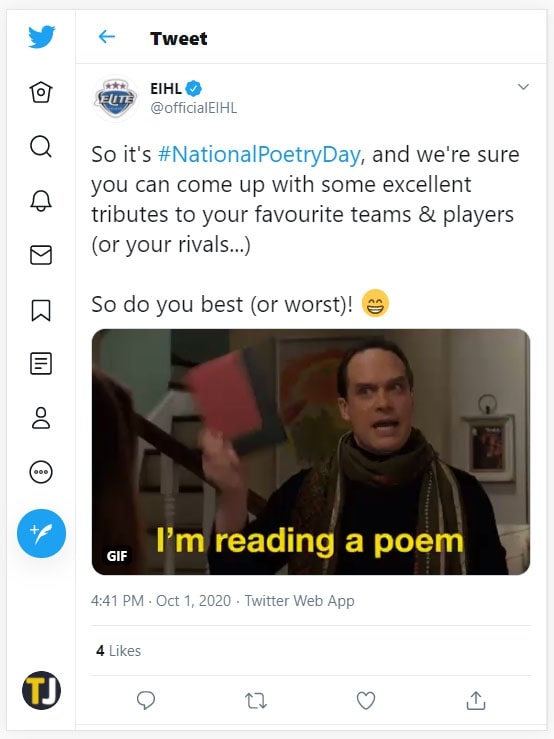The width and height of the screenshot is (554, 739).
Task: Go to Home via birdhouse icon
Action: click(x=41, y=92)
